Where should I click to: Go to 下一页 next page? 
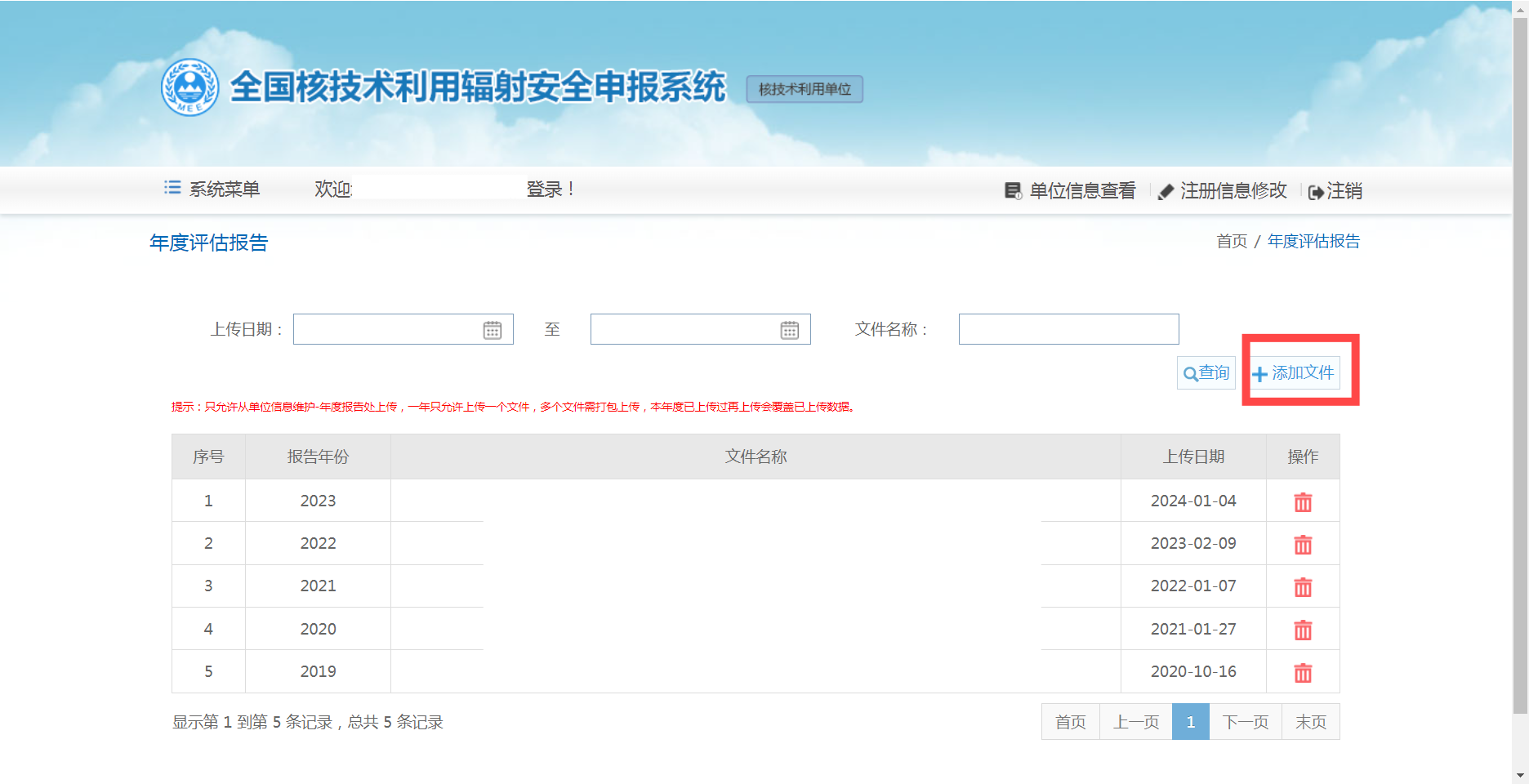point(1246,722)
